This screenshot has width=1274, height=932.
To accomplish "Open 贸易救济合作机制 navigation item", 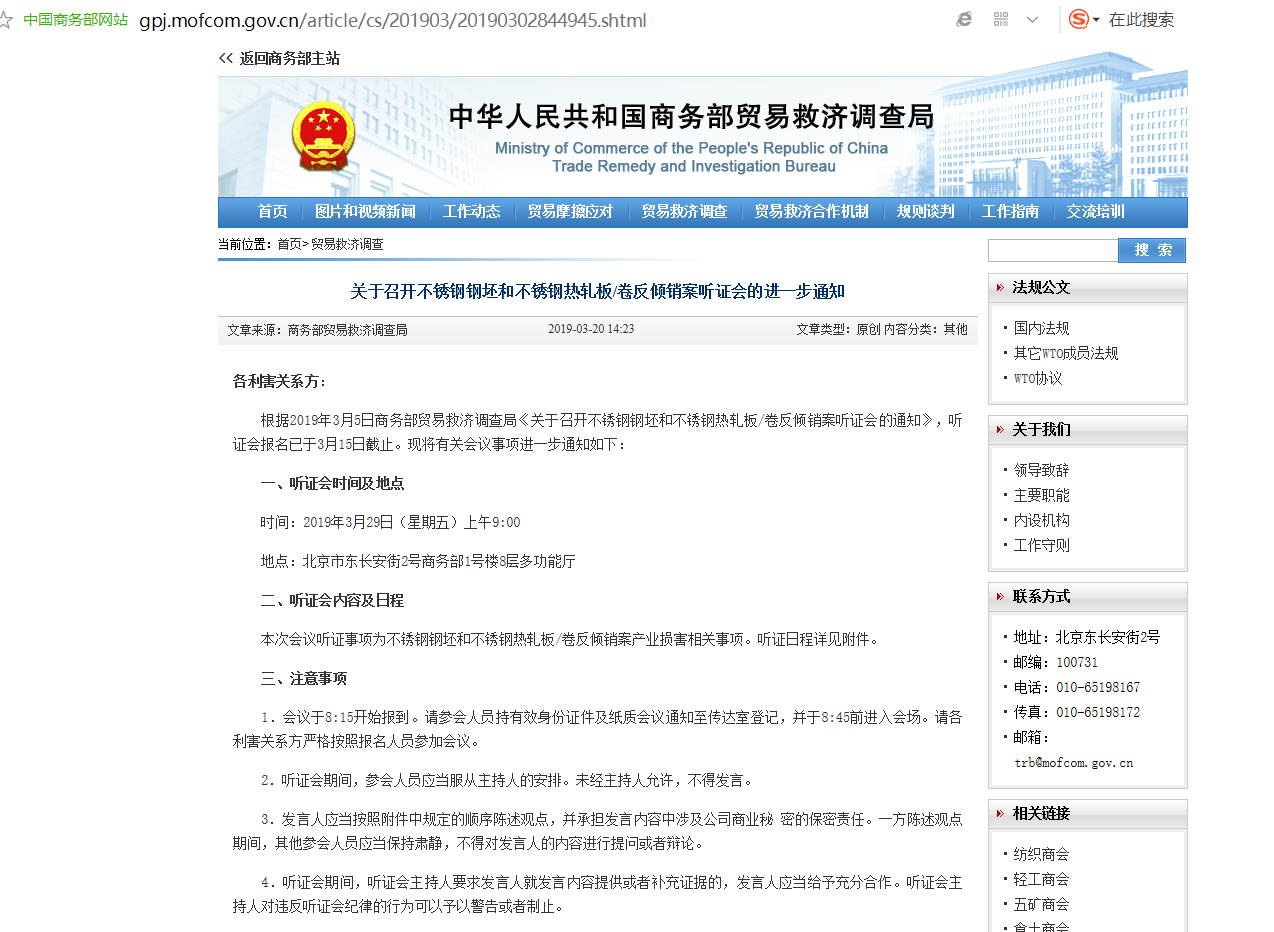I will pyautogui.click(x=811, y=211).
